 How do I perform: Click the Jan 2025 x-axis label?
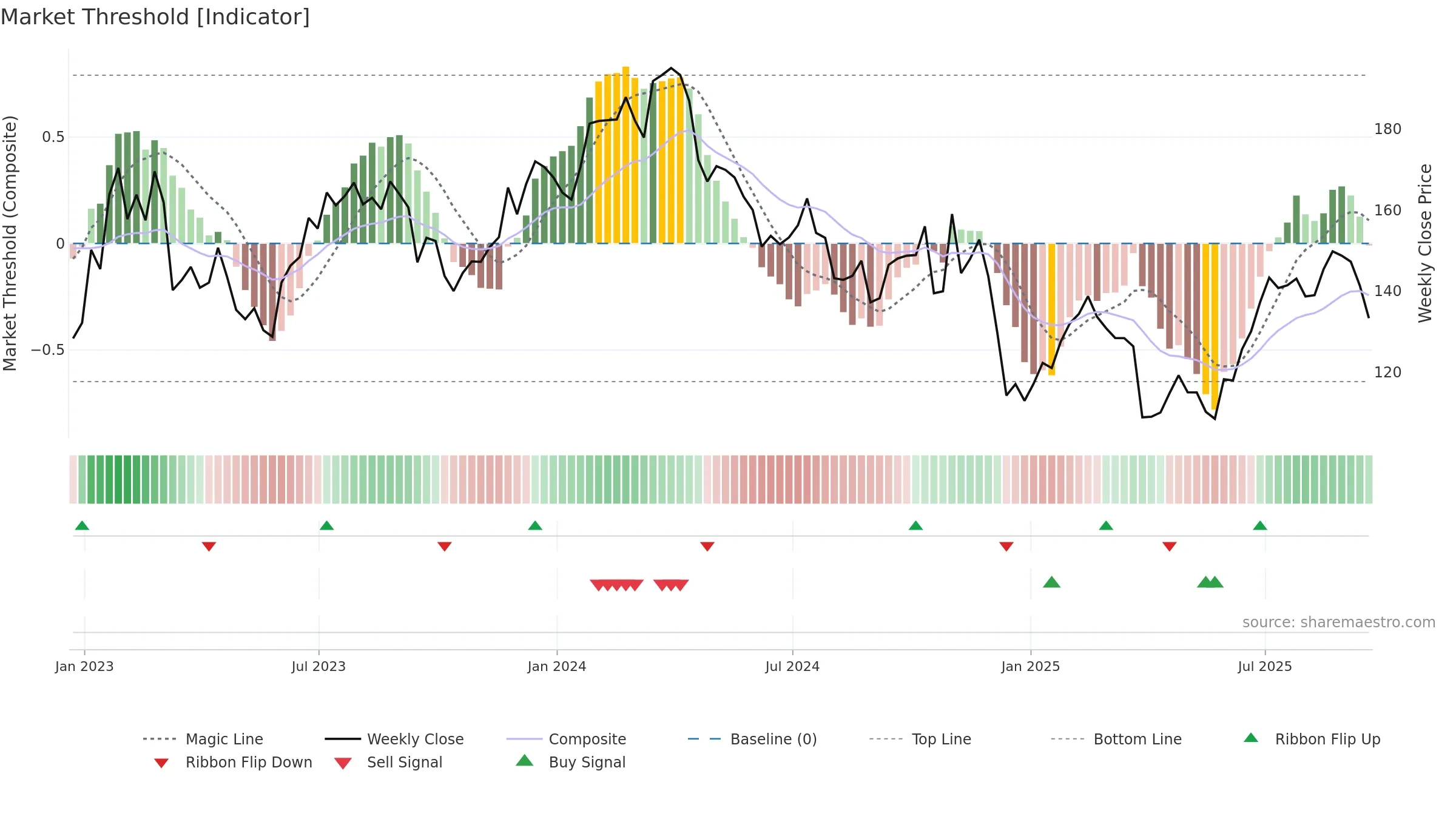point(1031,667)
